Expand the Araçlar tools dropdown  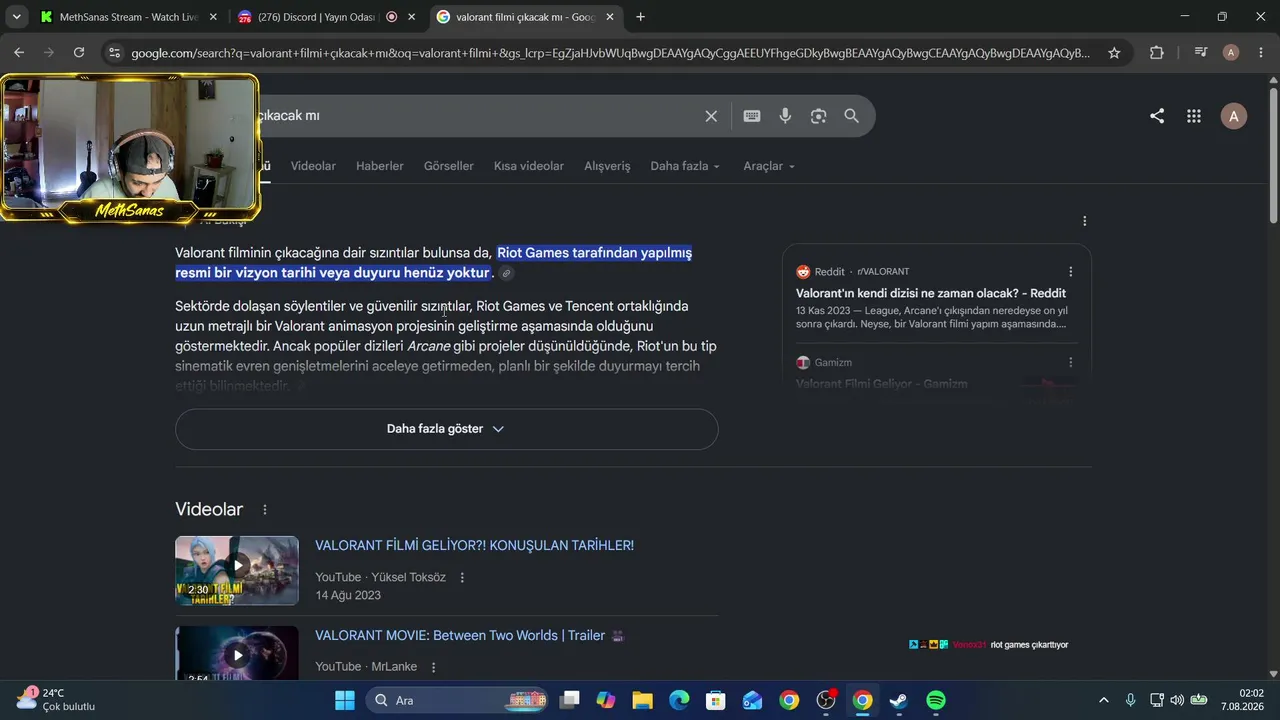point(769,166)
